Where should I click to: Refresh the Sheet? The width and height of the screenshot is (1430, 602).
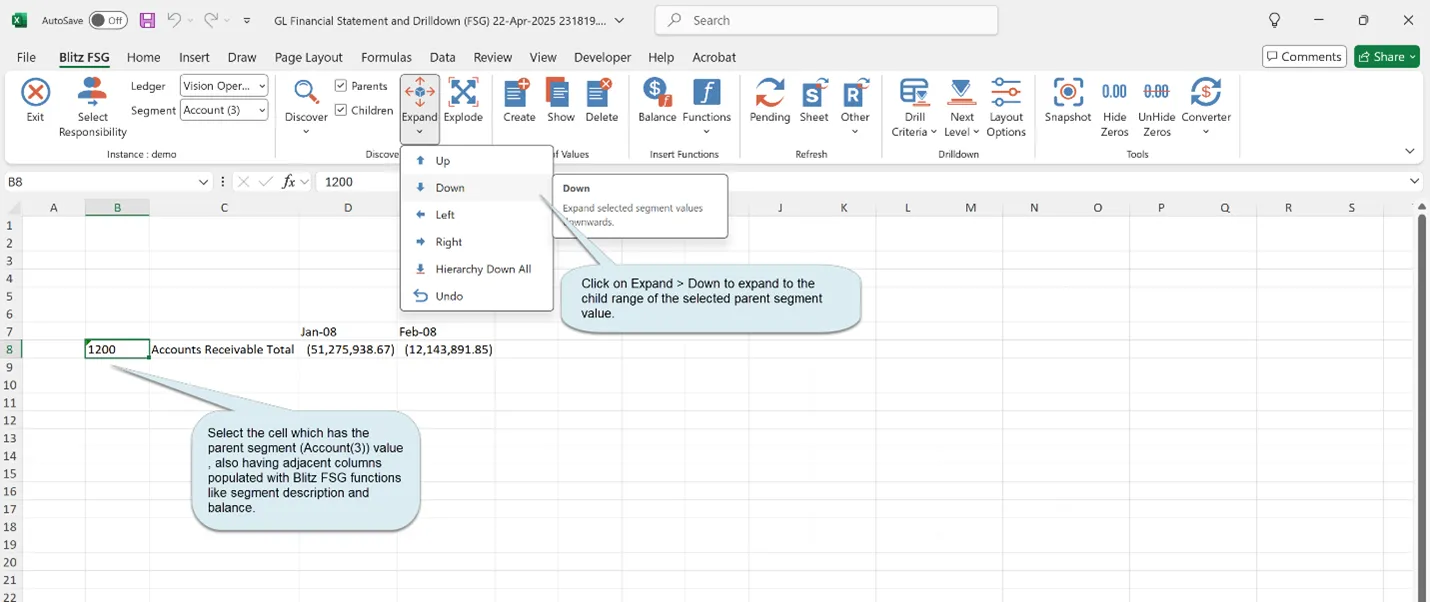[814, 100]
